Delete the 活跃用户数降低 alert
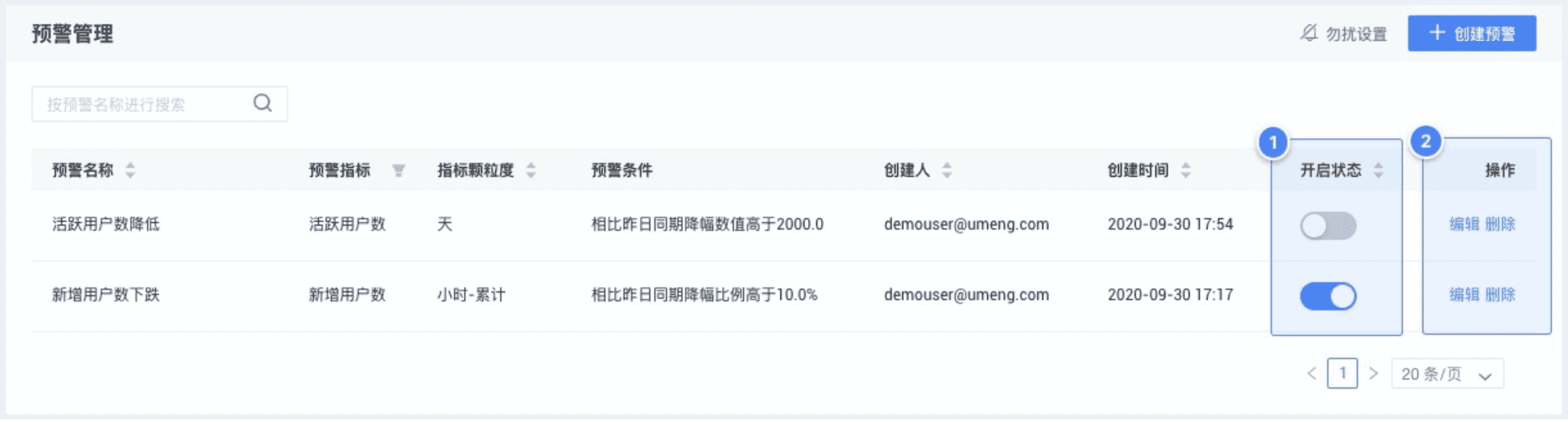This screenshot has width=1568, height=422. 1500,224
